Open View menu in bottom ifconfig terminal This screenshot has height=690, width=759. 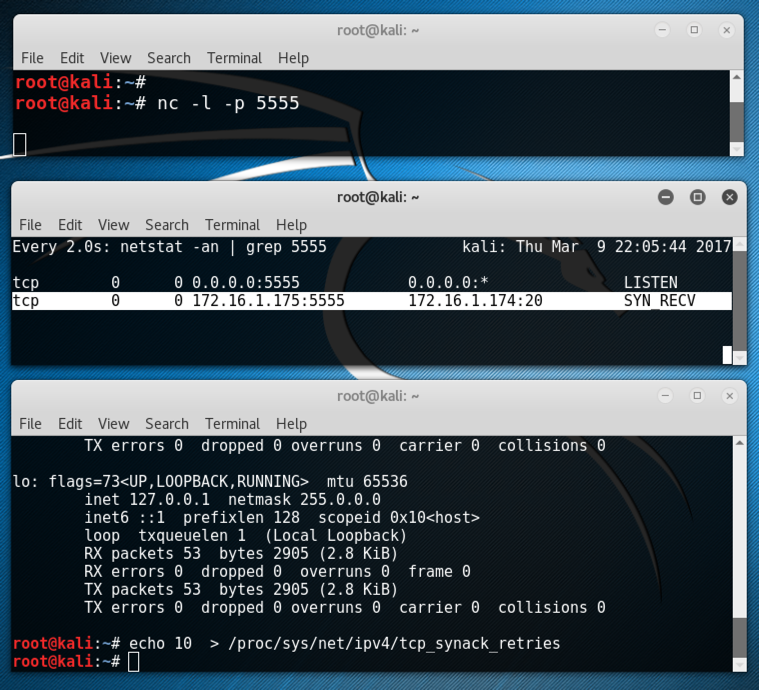click(x=113, y=424)
